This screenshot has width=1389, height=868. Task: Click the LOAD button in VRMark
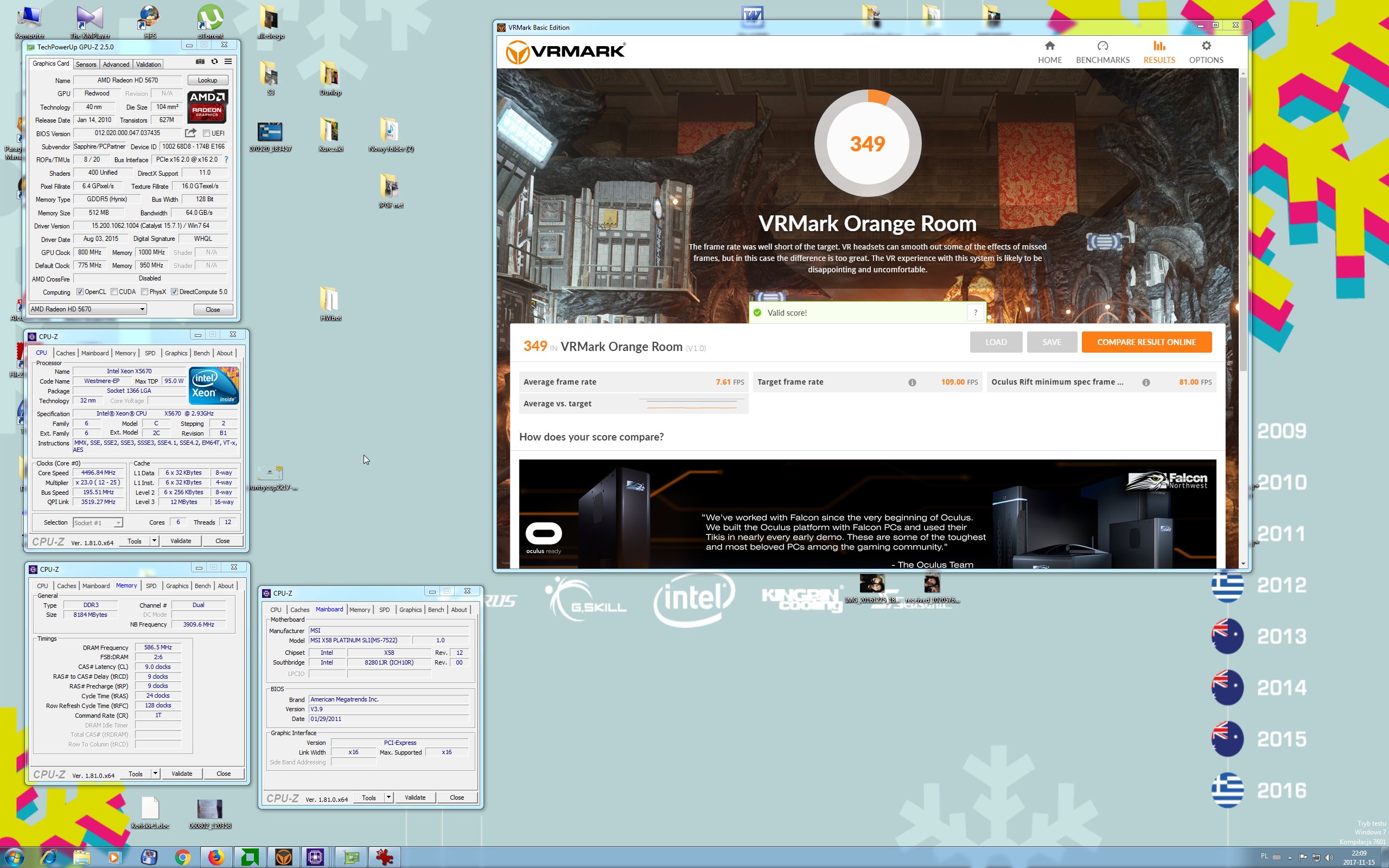996,342
